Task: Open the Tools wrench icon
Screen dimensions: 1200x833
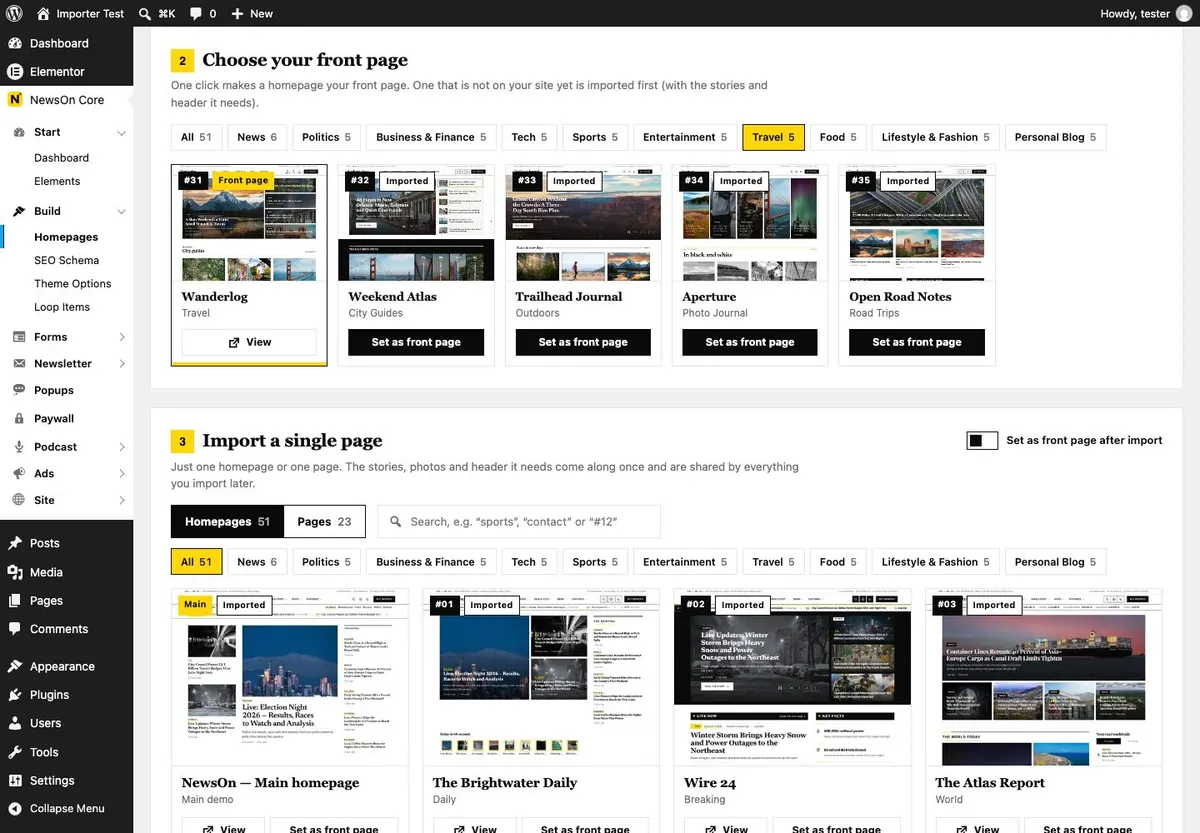Action: click(15, 752)
